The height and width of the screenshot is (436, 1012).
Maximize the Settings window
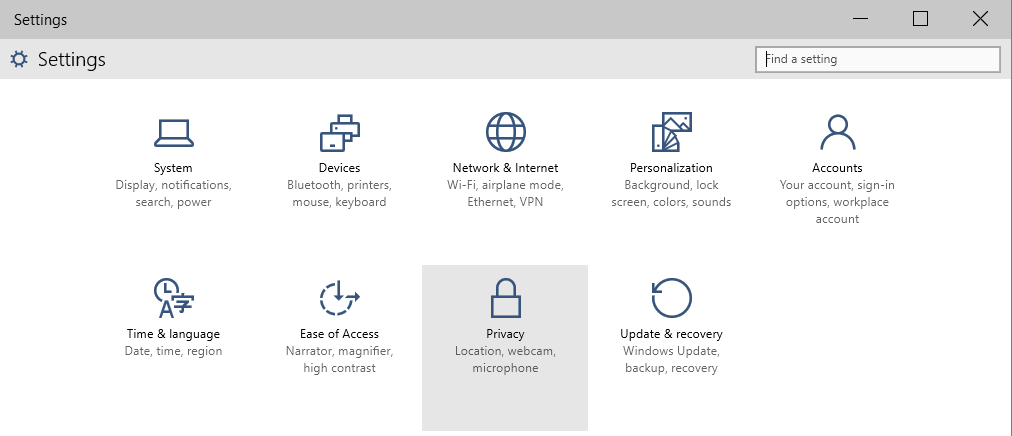920,19
